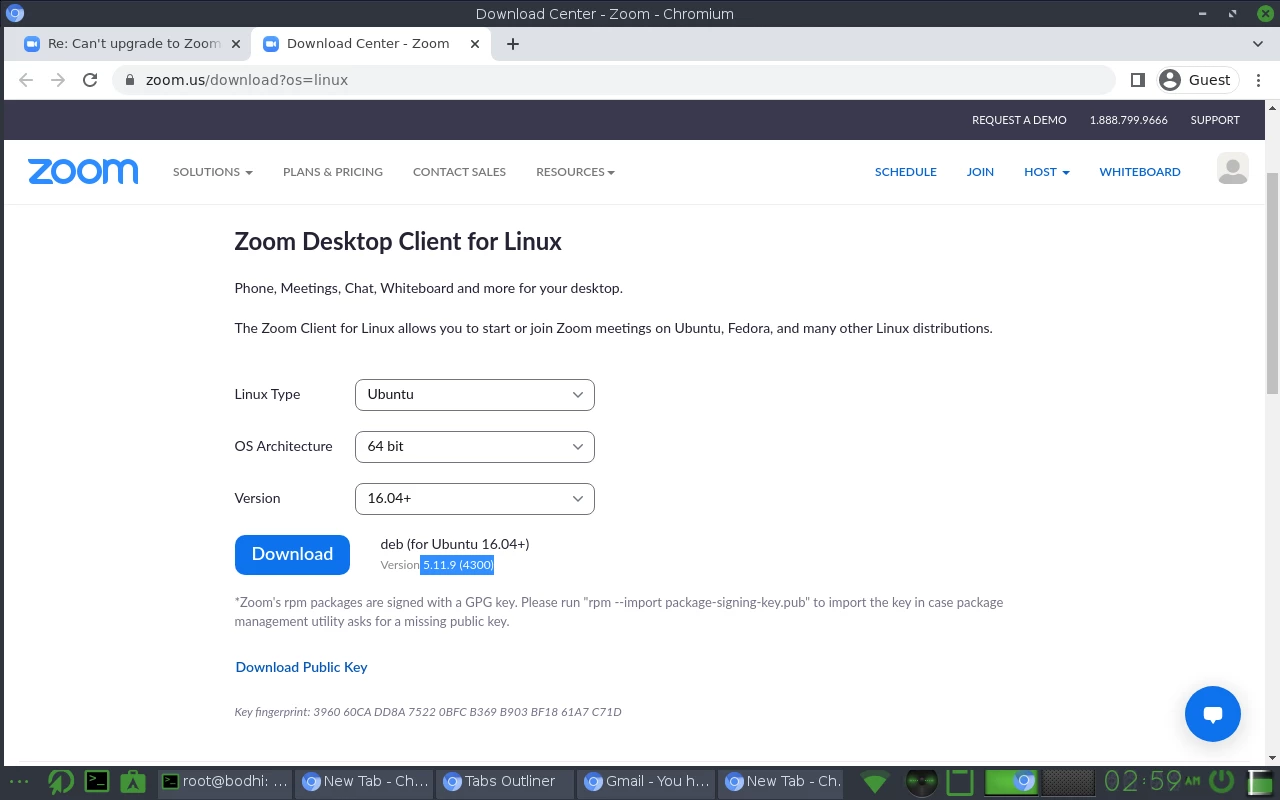This screenshot has height=800, width=1280.
Task: Switch to the empty second desktop pager
Action: [x=1068, y=781]
